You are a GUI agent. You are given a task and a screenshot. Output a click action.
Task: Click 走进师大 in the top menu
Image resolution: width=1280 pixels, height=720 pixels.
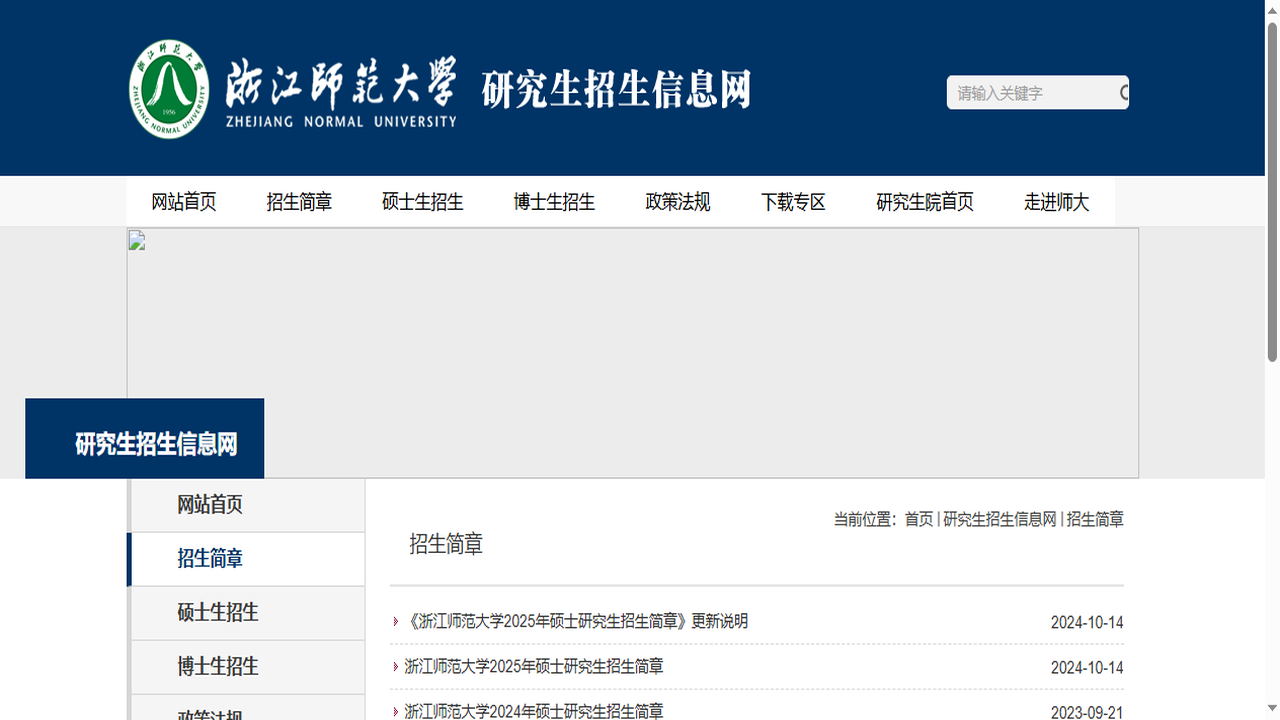tap(1056, 201)
